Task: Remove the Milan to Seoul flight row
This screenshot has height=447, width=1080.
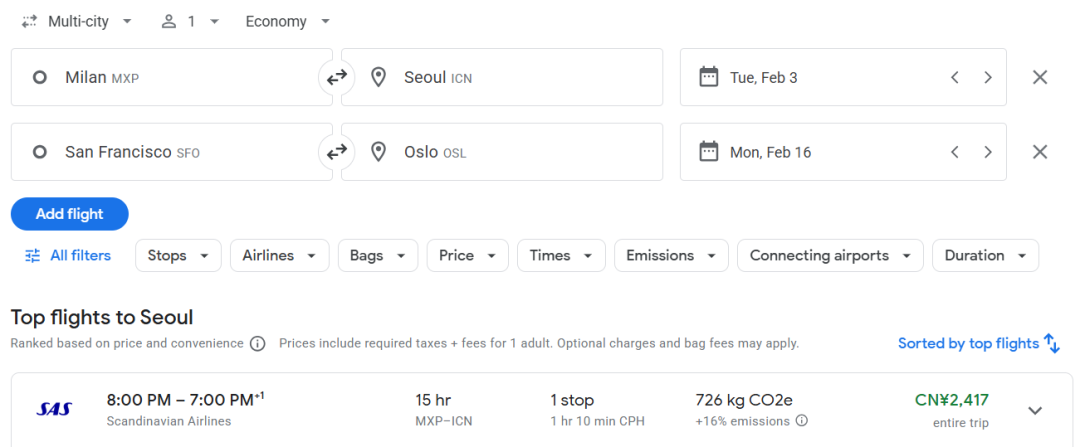Action: point(1040,77)
